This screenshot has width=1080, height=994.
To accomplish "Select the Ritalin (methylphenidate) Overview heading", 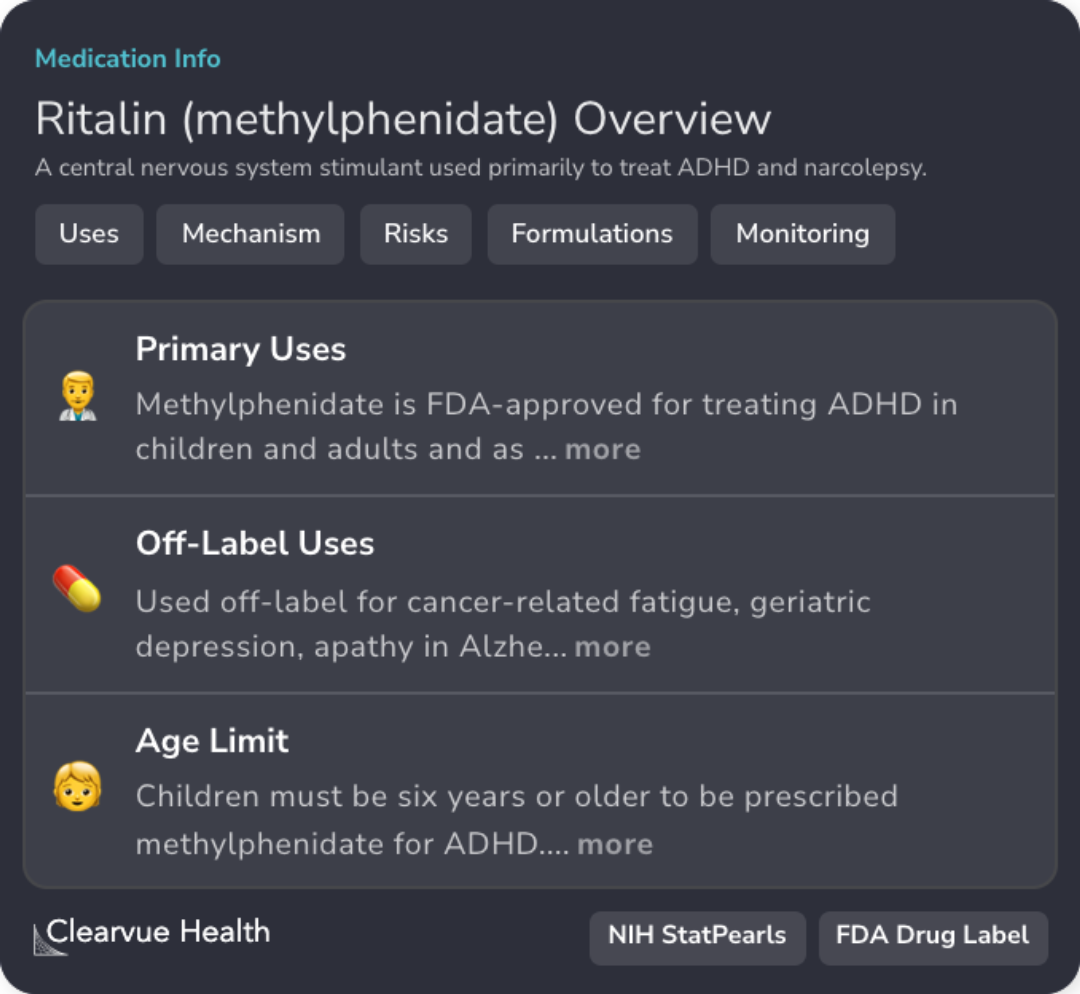I will (x=403, y=118).
